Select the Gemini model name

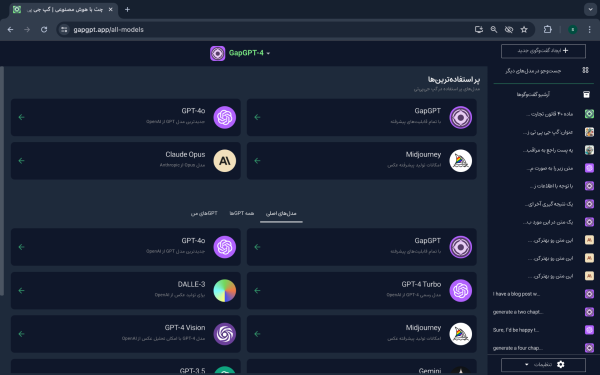point(430,370)
